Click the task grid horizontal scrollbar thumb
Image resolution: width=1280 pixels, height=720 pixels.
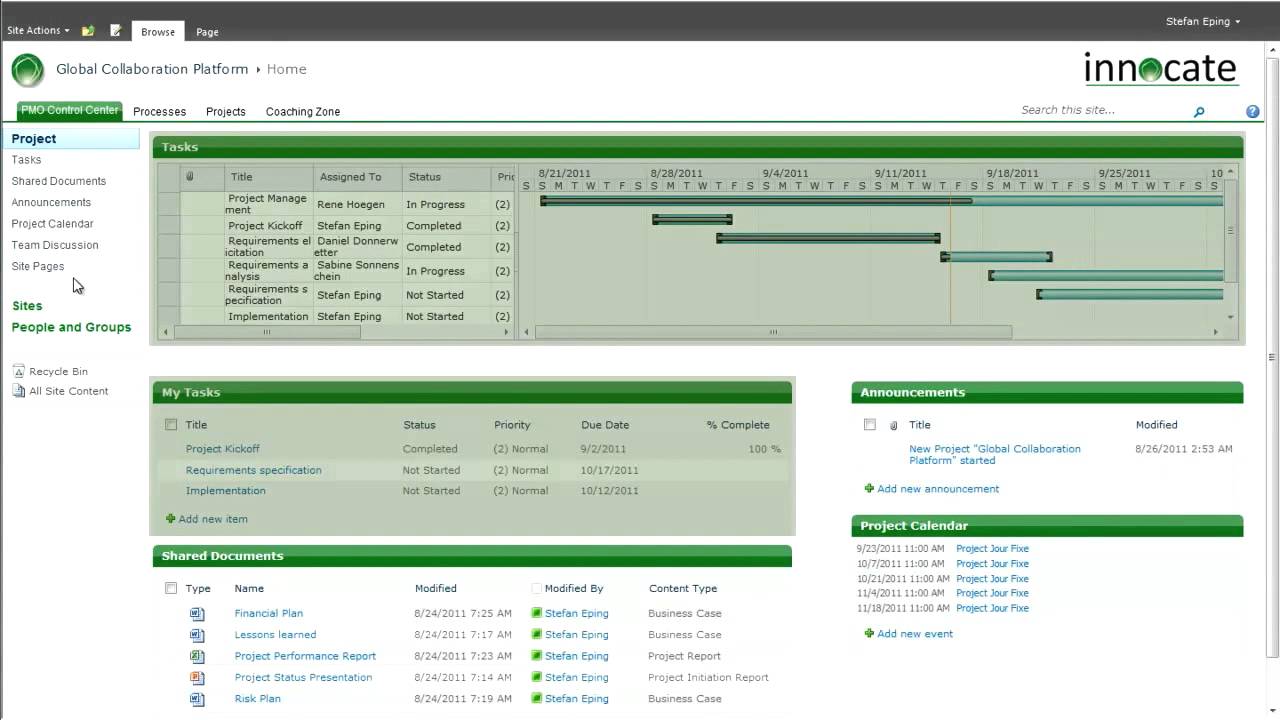pos(267,332)
